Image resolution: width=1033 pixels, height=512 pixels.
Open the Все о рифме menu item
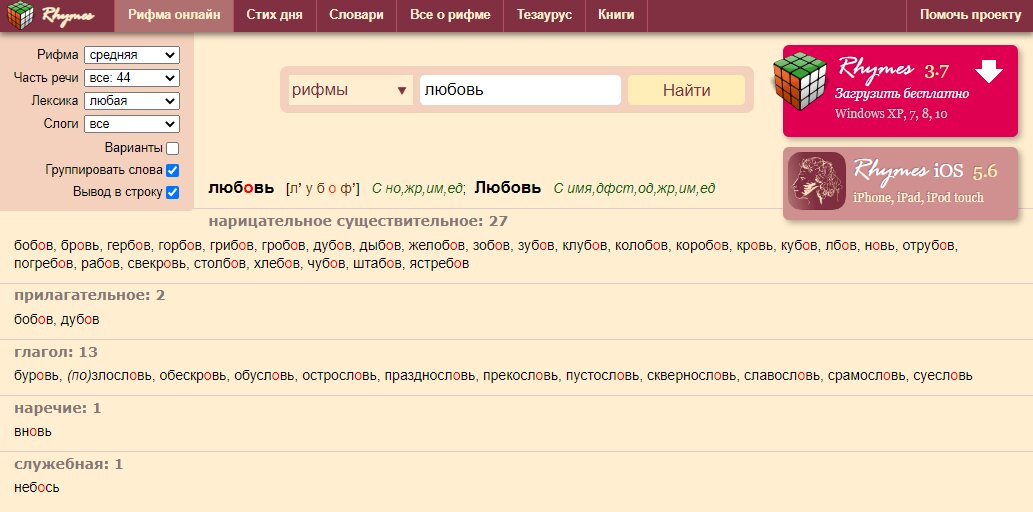450,15
